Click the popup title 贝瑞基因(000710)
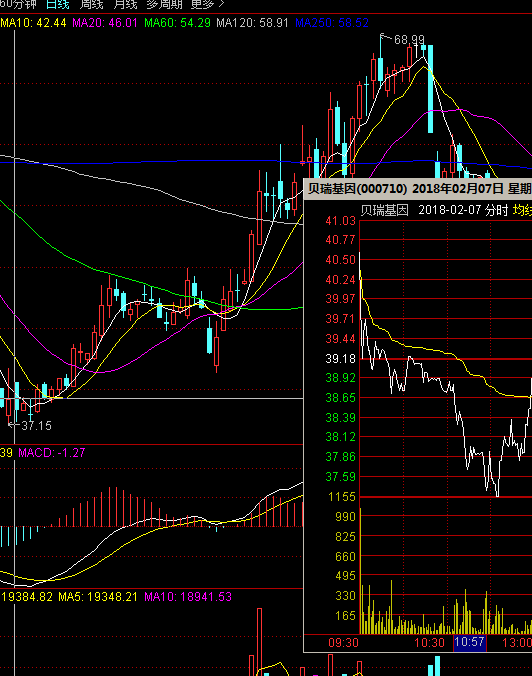Image resolution: width=532 pixels, height=676 pixels. click(x=357, y=189)
